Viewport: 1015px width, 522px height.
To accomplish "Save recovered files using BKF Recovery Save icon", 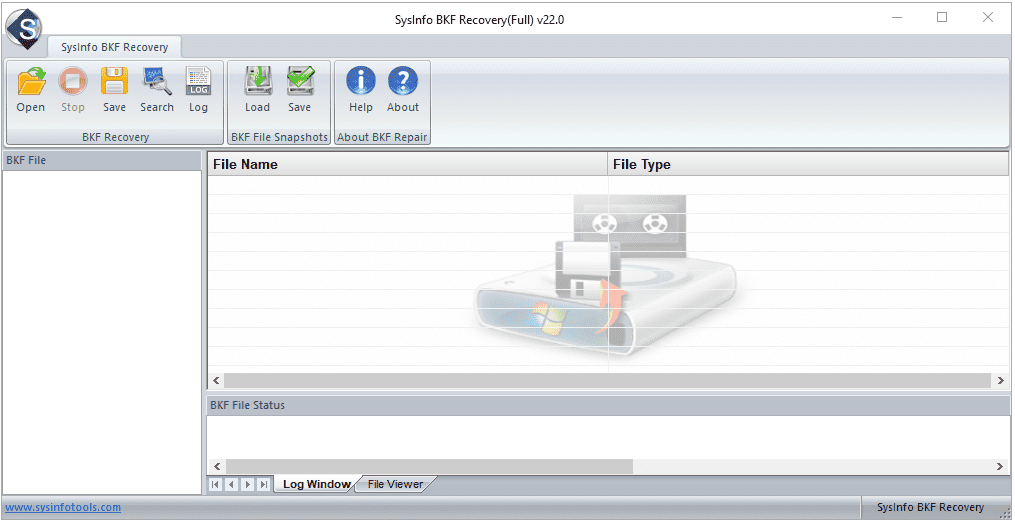I will (115, 82).
